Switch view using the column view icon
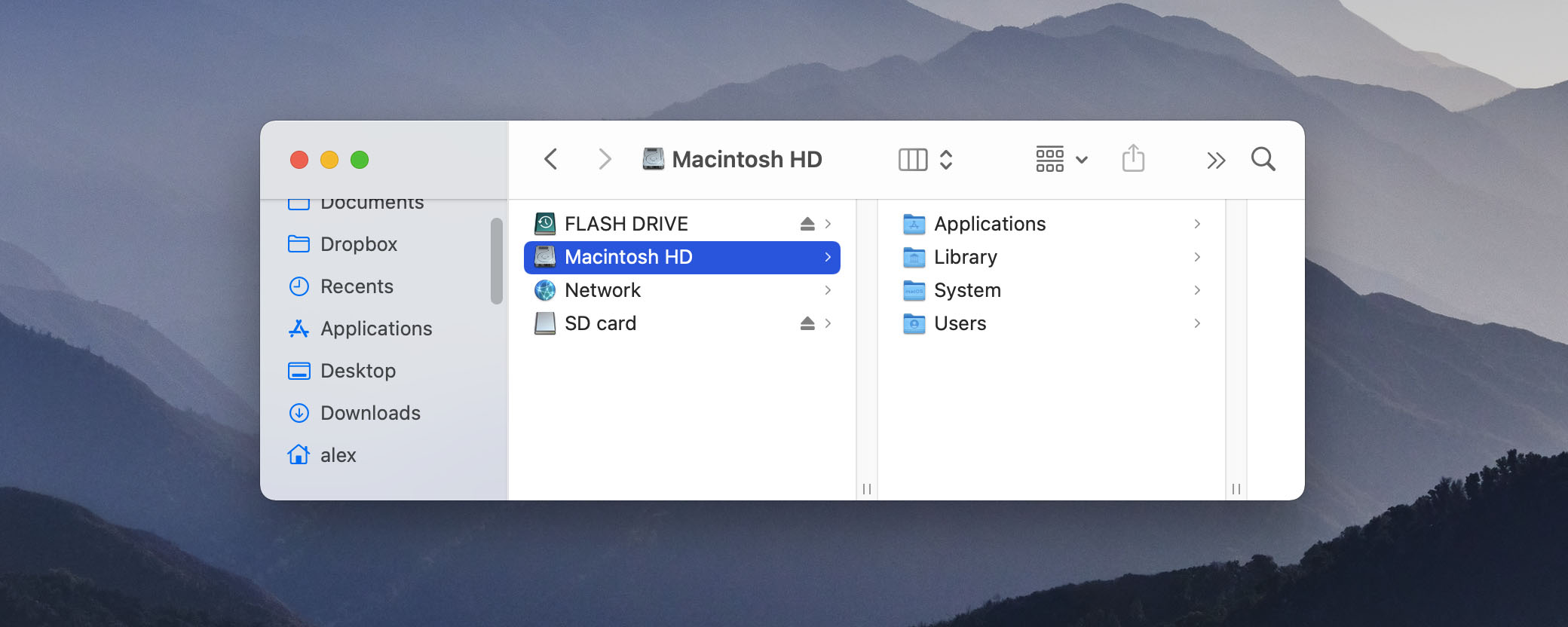 point(913,160)
